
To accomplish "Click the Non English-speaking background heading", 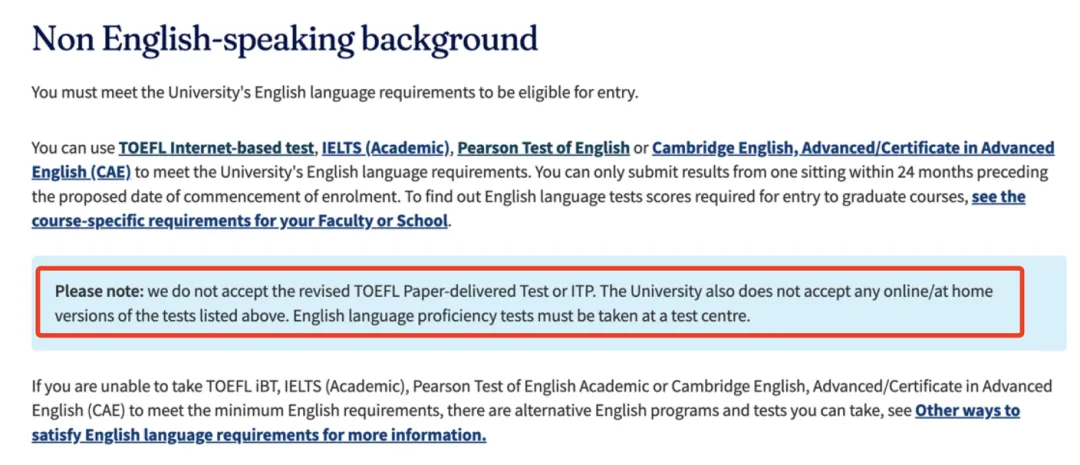I will point(285,40).
